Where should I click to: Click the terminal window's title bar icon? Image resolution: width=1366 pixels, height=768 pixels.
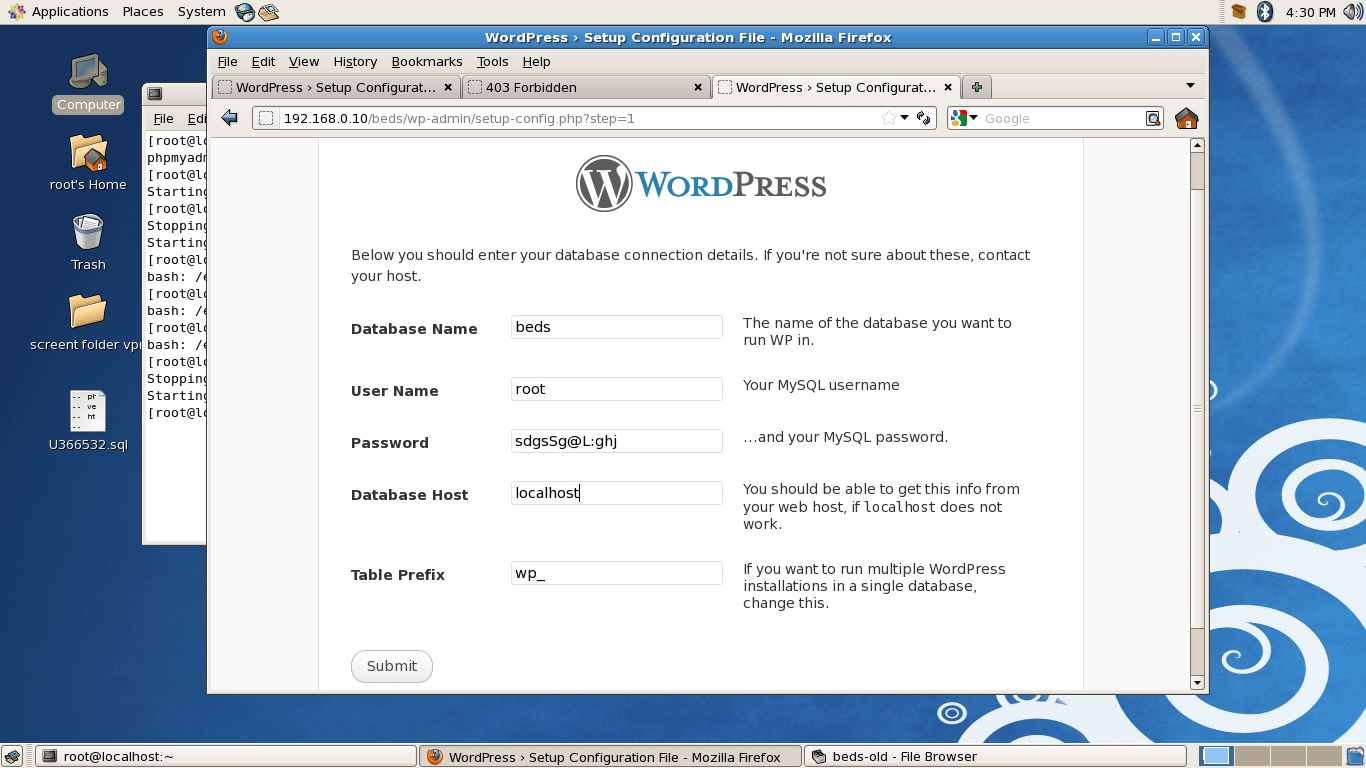(x=155, y=94)
